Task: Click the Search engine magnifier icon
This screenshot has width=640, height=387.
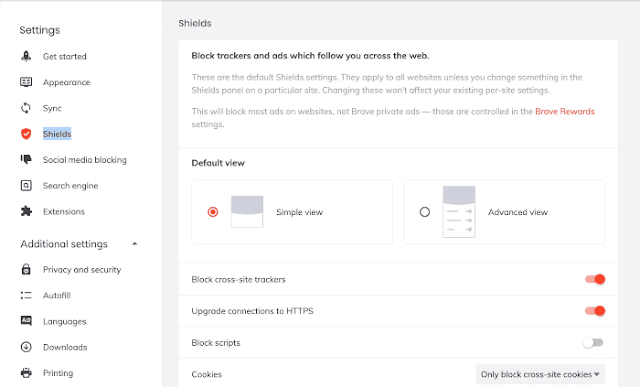Action: tap(26, 186)
